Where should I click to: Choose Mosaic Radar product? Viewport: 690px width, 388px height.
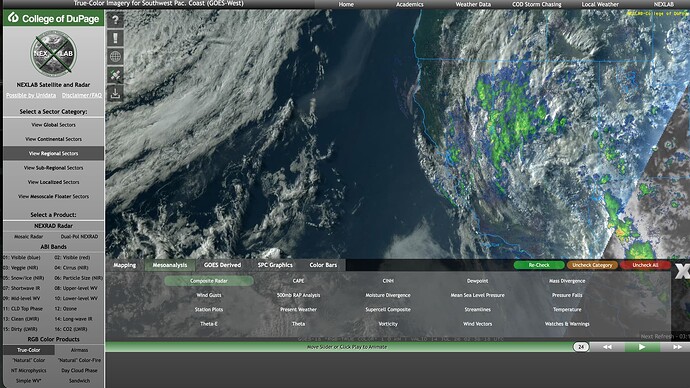29,237
